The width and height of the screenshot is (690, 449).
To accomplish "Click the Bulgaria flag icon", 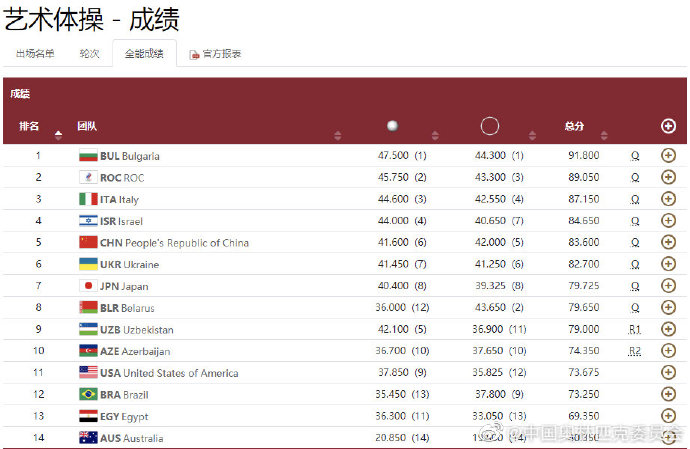I will point(88,156).
